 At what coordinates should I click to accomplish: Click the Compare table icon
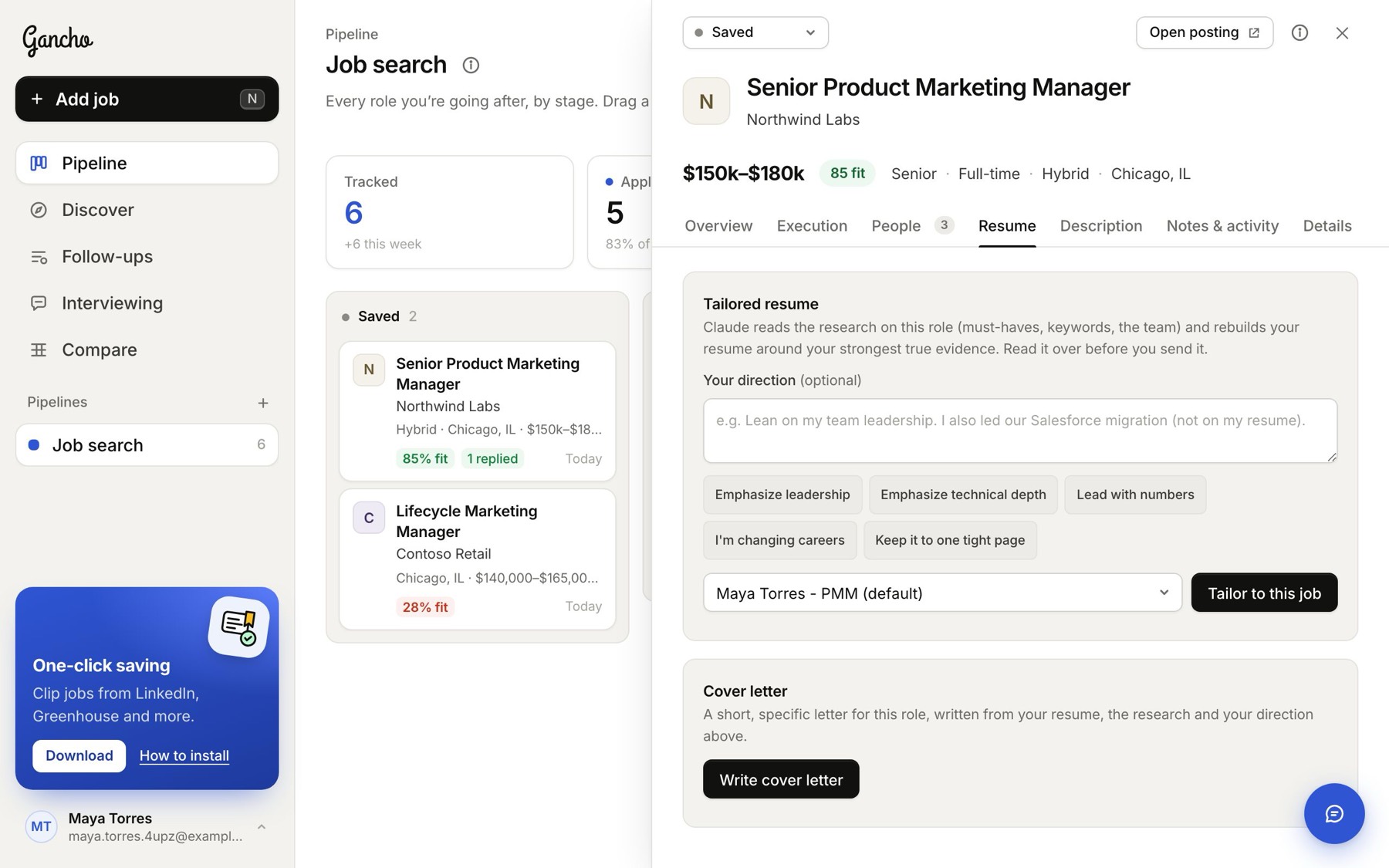(39, 350)
